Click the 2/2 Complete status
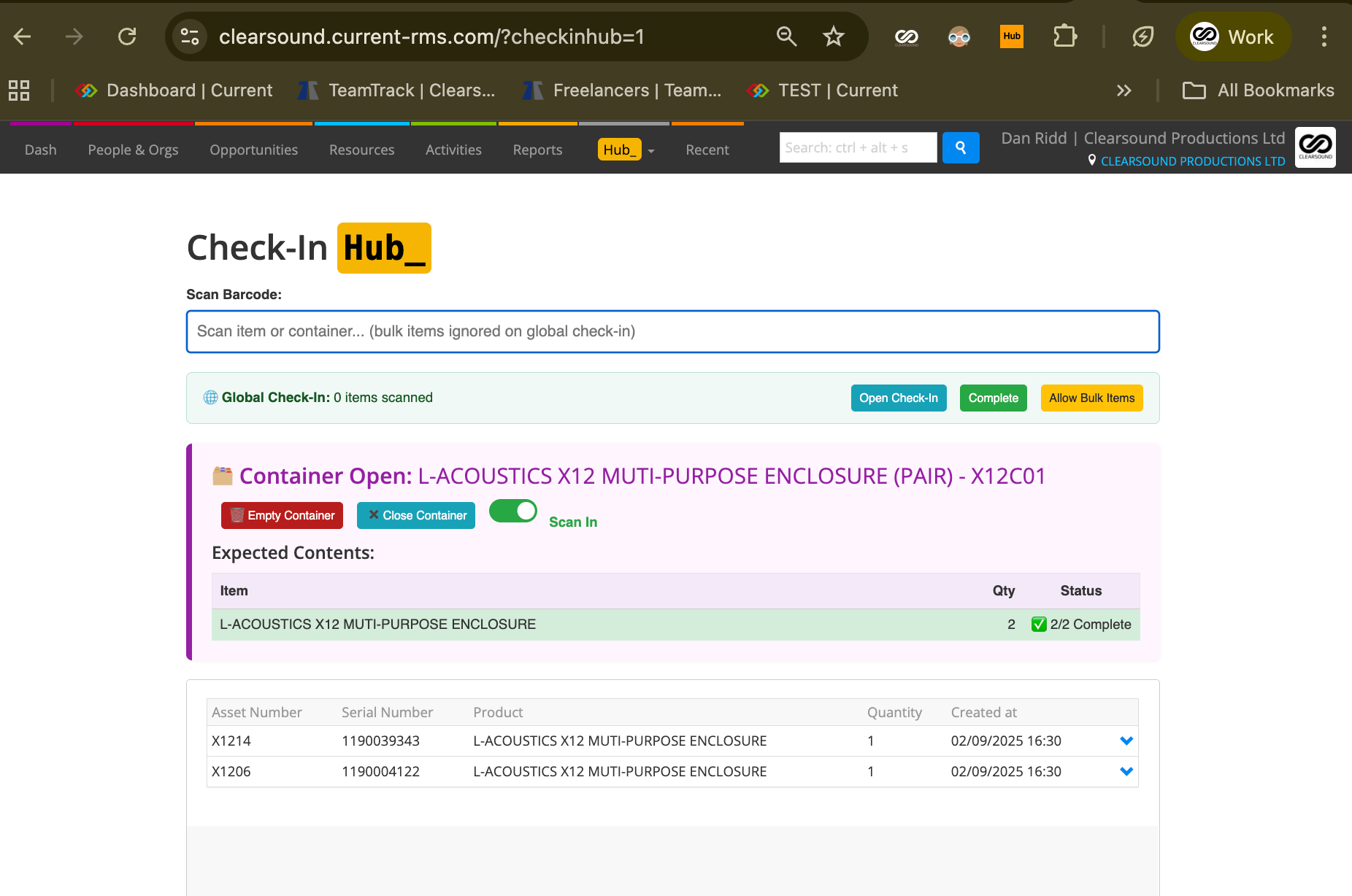 (1081, 625)
